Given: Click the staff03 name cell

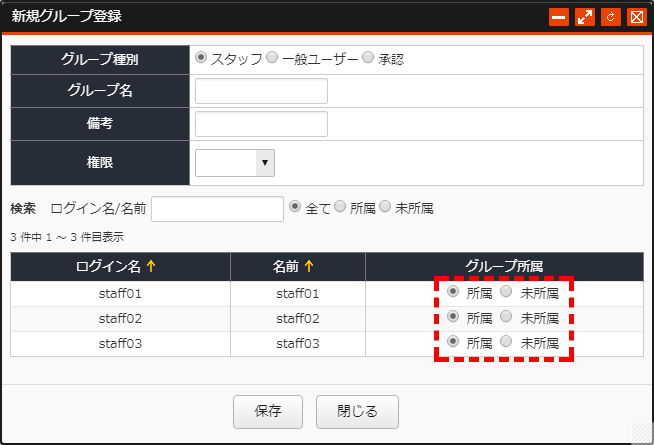Looking at the screenshot, I should point(298,344).
